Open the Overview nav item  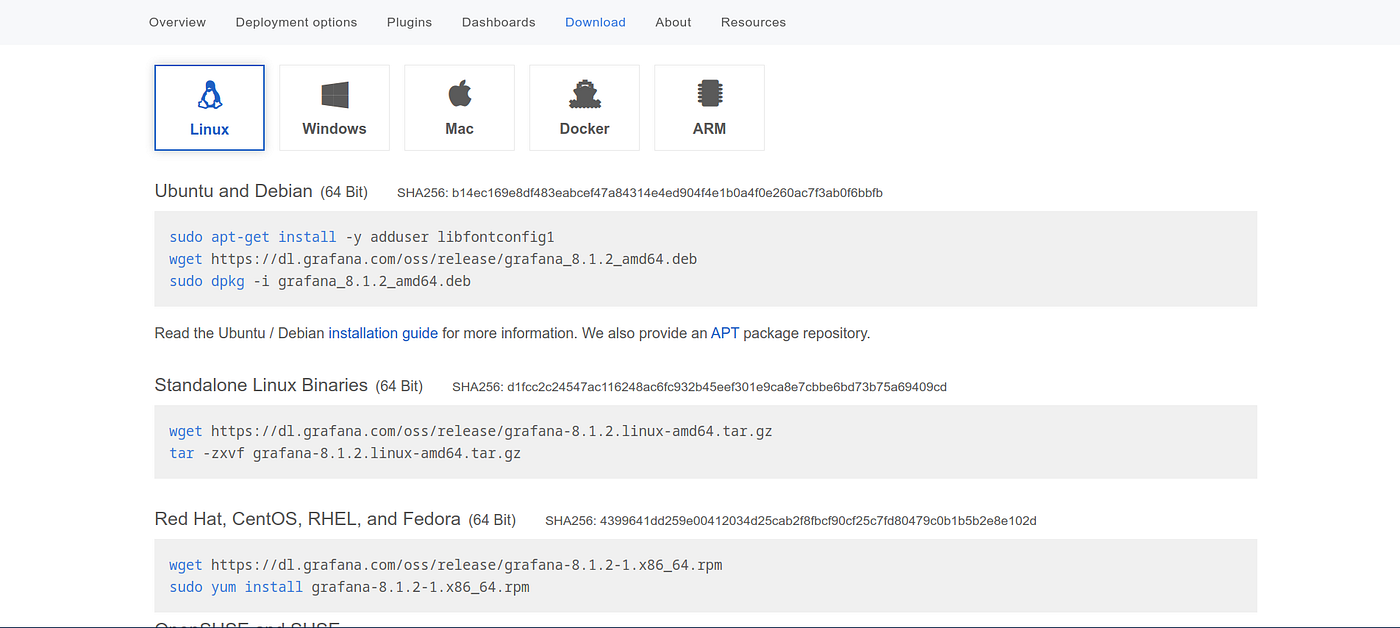point(177,22)
